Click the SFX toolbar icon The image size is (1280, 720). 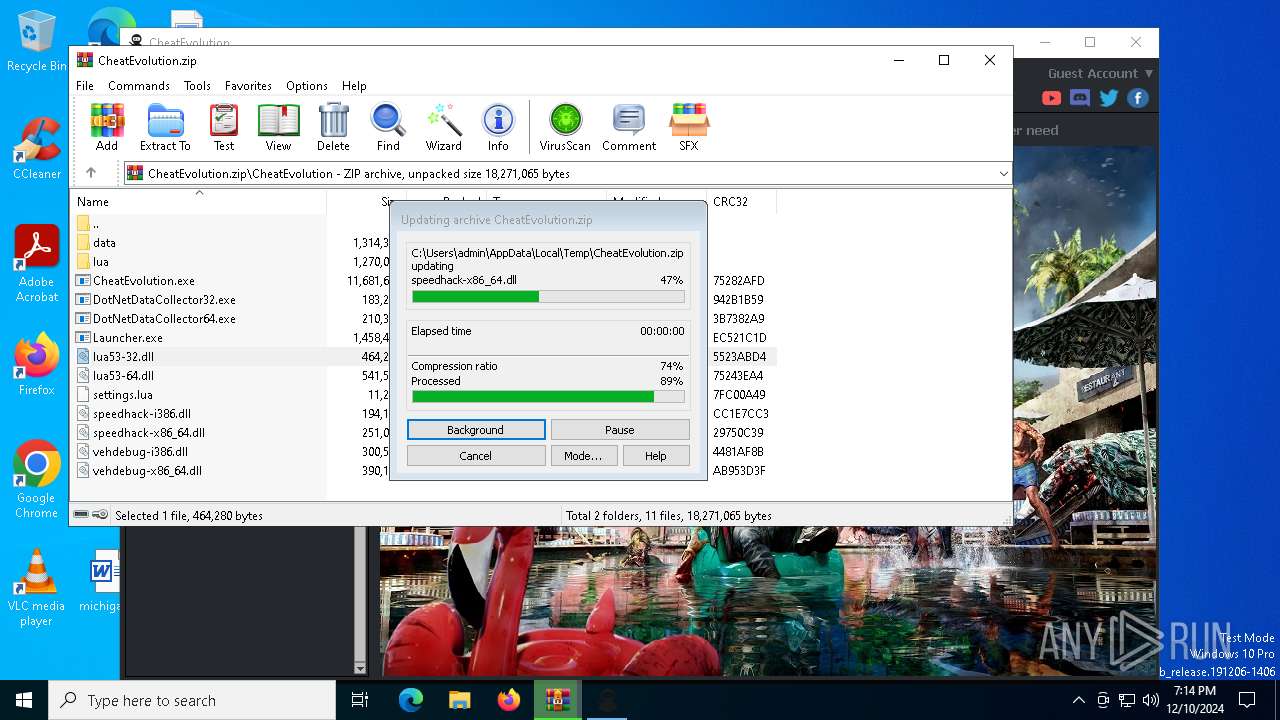688,127
